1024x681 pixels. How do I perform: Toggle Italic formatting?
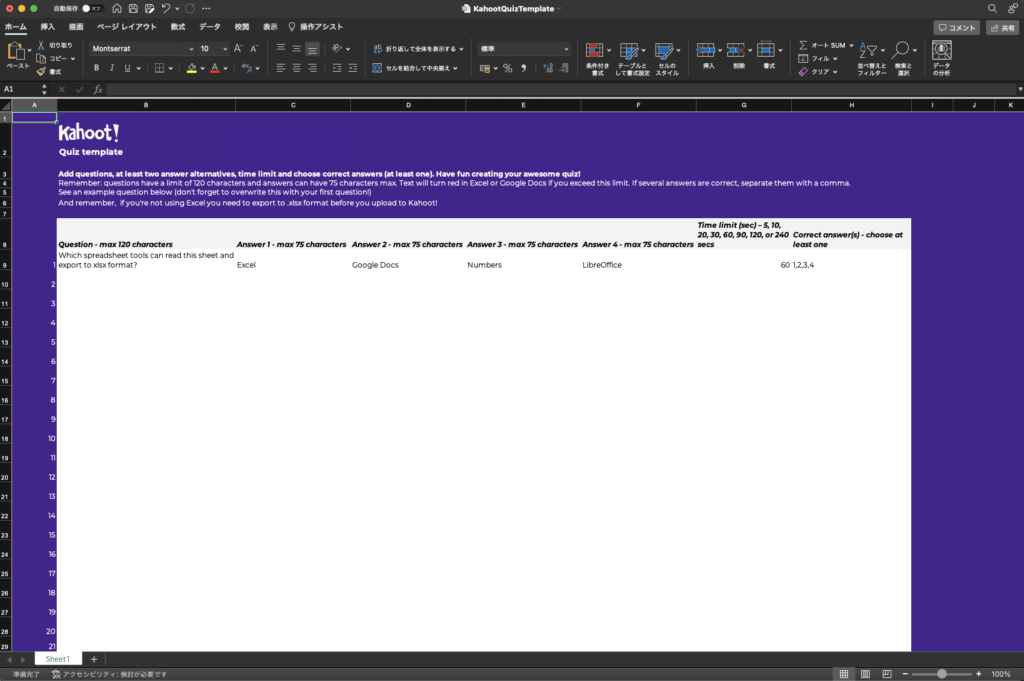[x=112, y=68]
